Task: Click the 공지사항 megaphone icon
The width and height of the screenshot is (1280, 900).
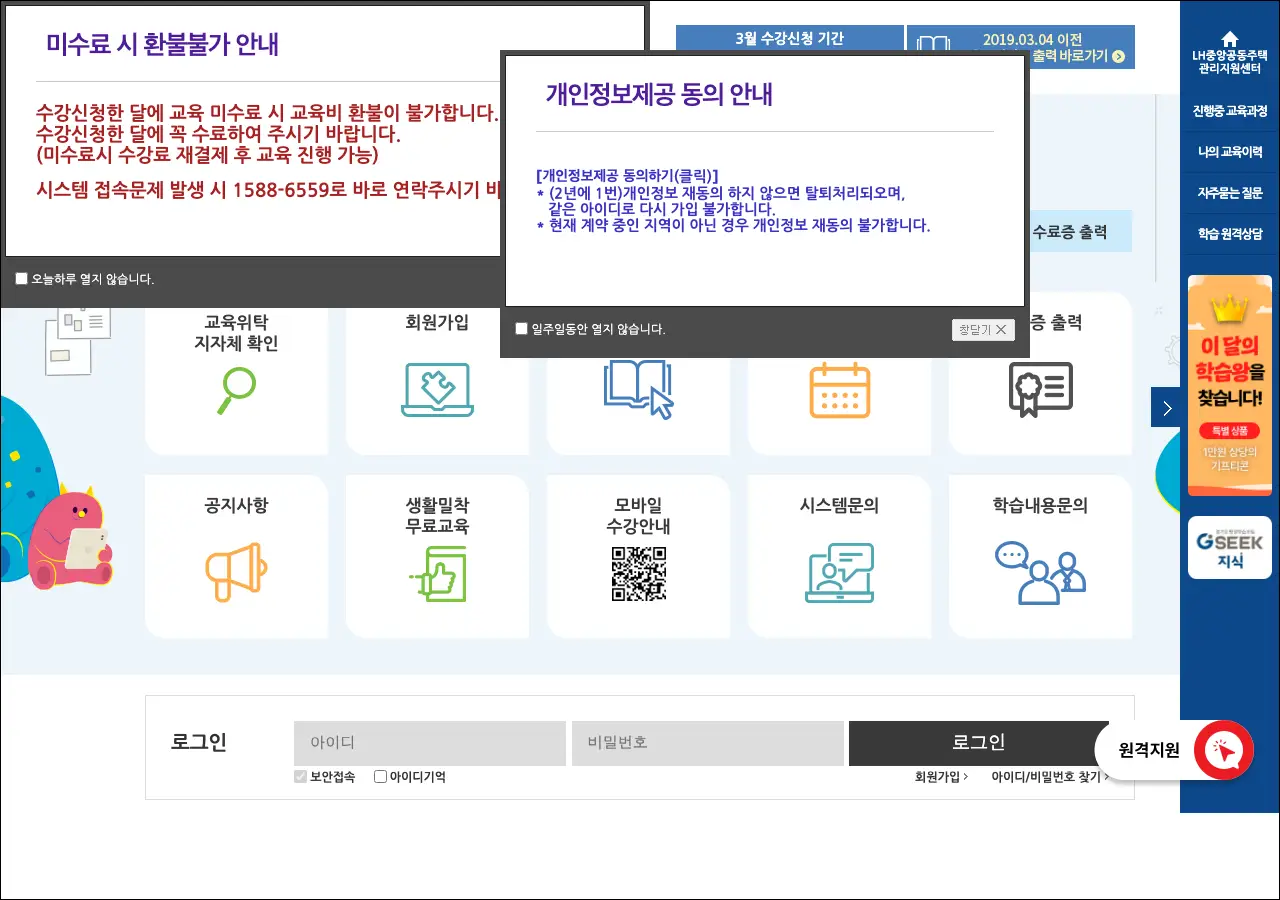Action: [236, 573]
